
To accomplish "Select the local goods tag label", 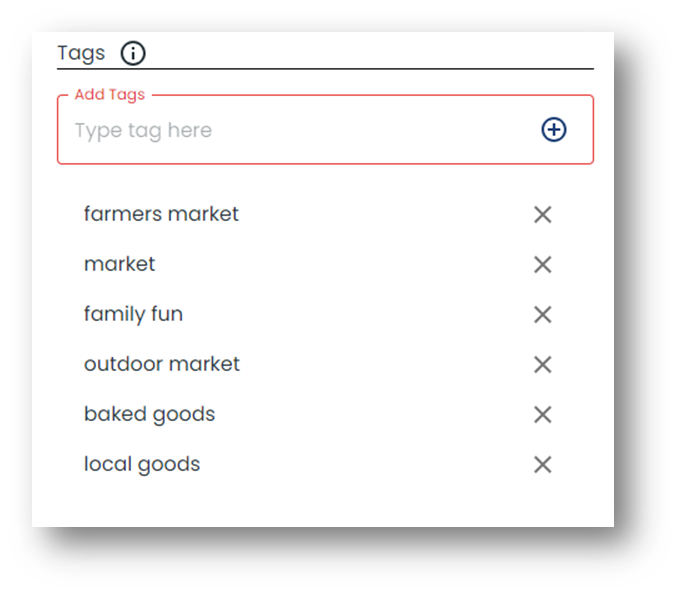I will [x=142, y=465].
